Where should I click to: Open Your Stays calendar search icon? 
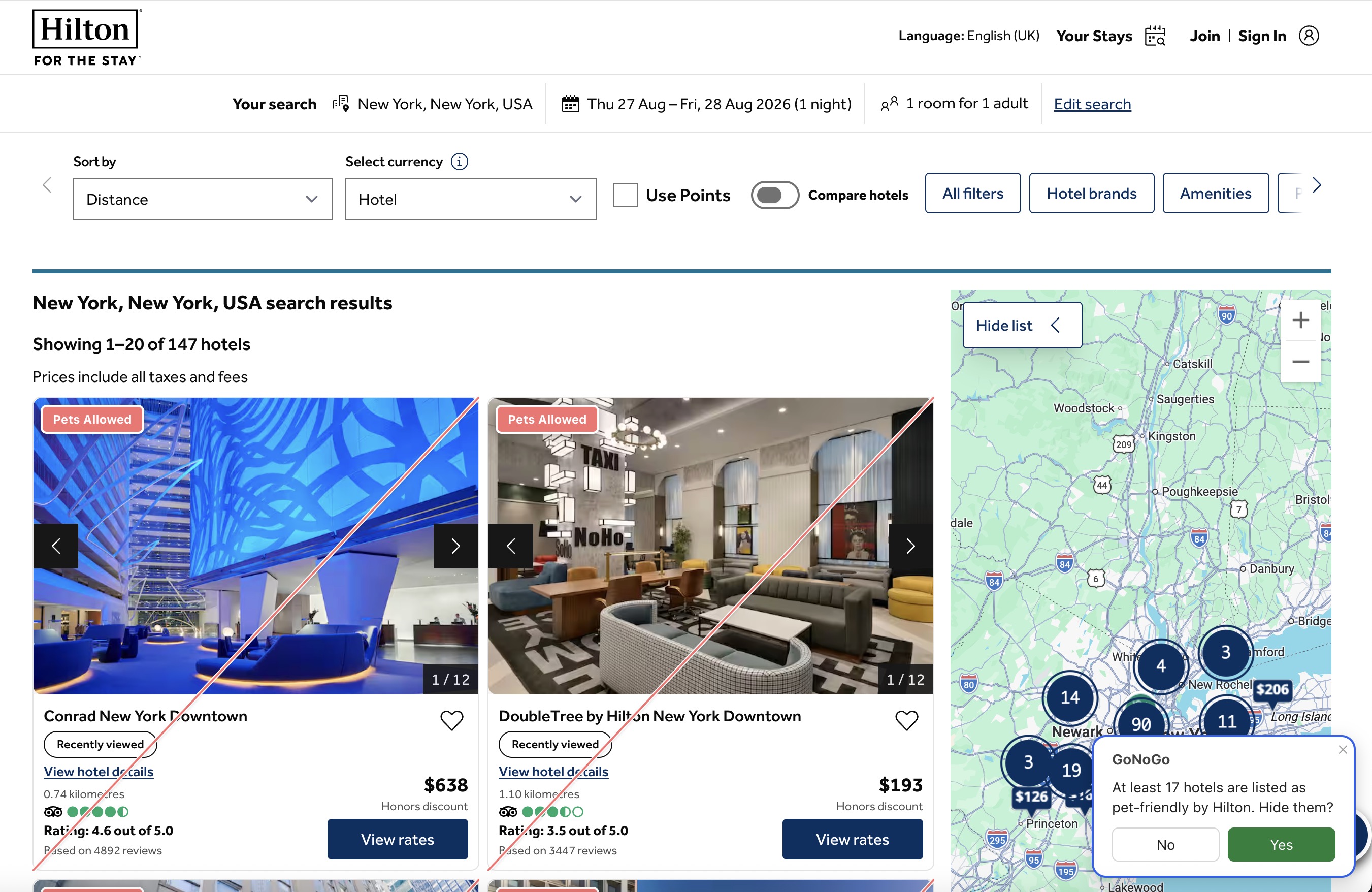pos(1155,36)
